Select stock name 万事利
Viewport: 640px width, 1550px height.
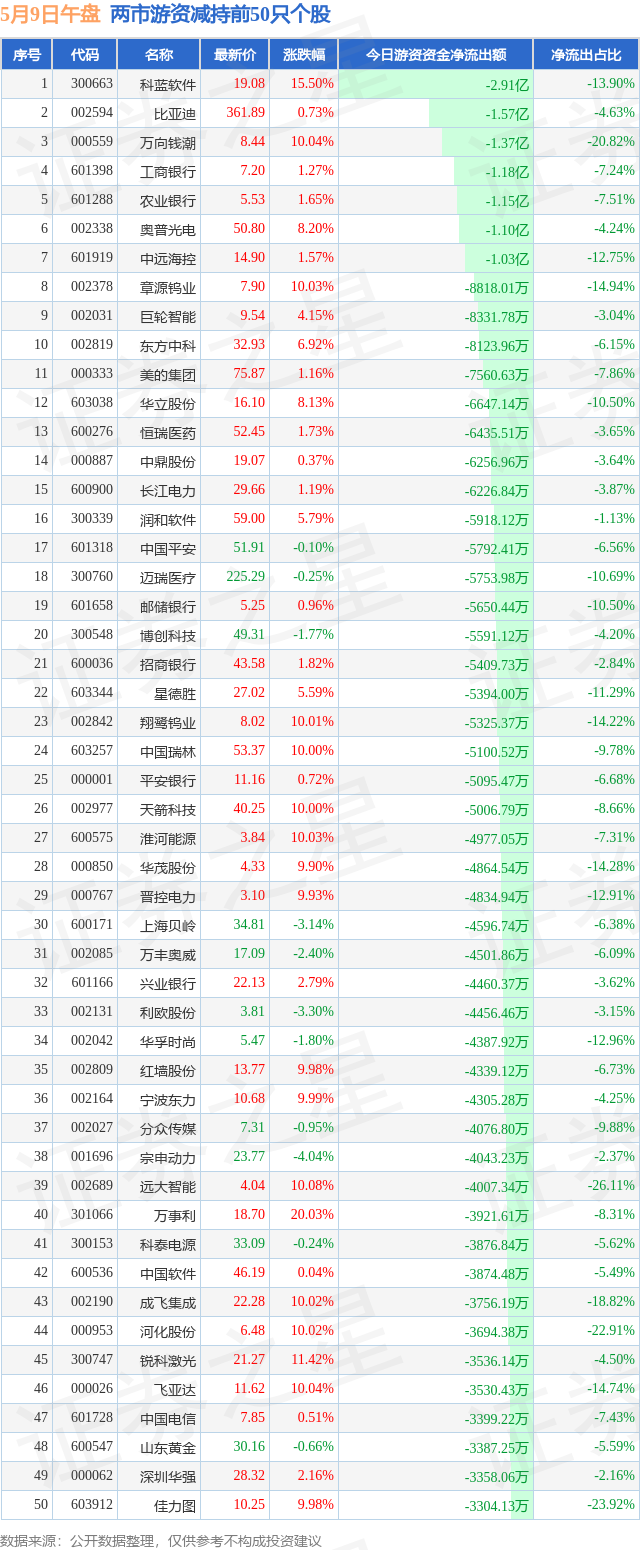pos(175,1215)
